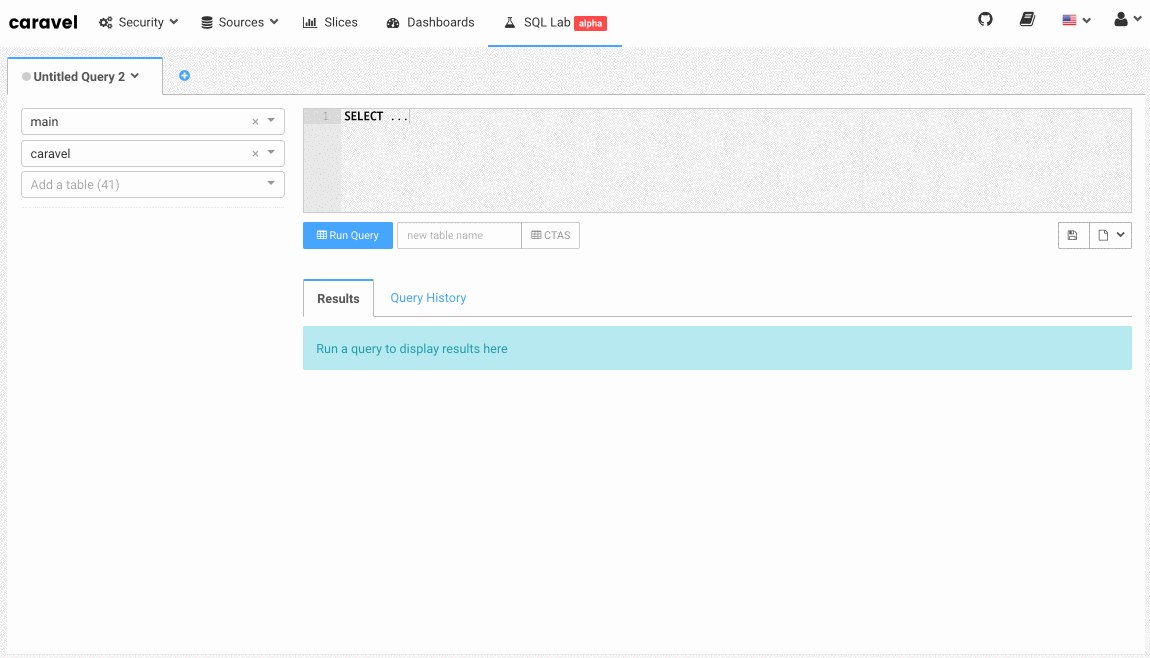Click the 'Run a query to display results here' message
Screen dimensions: 1150x658
pos(411,348)
